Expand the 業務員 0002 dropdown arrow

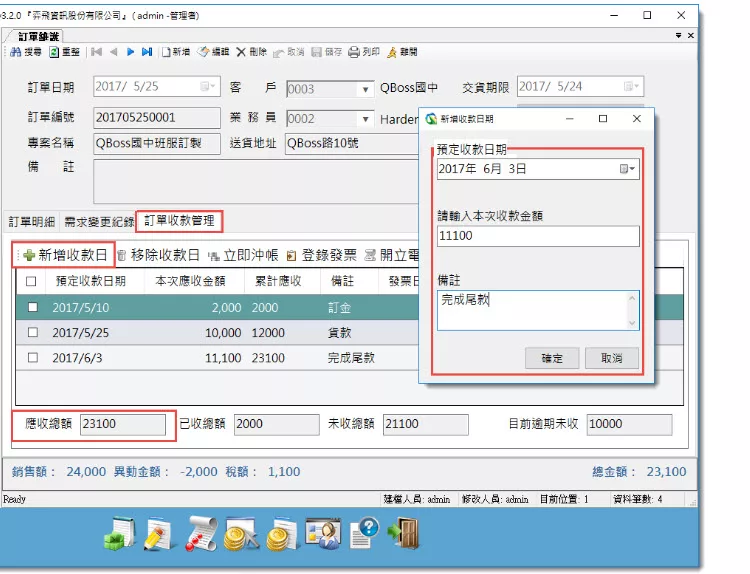click(366, 119)
